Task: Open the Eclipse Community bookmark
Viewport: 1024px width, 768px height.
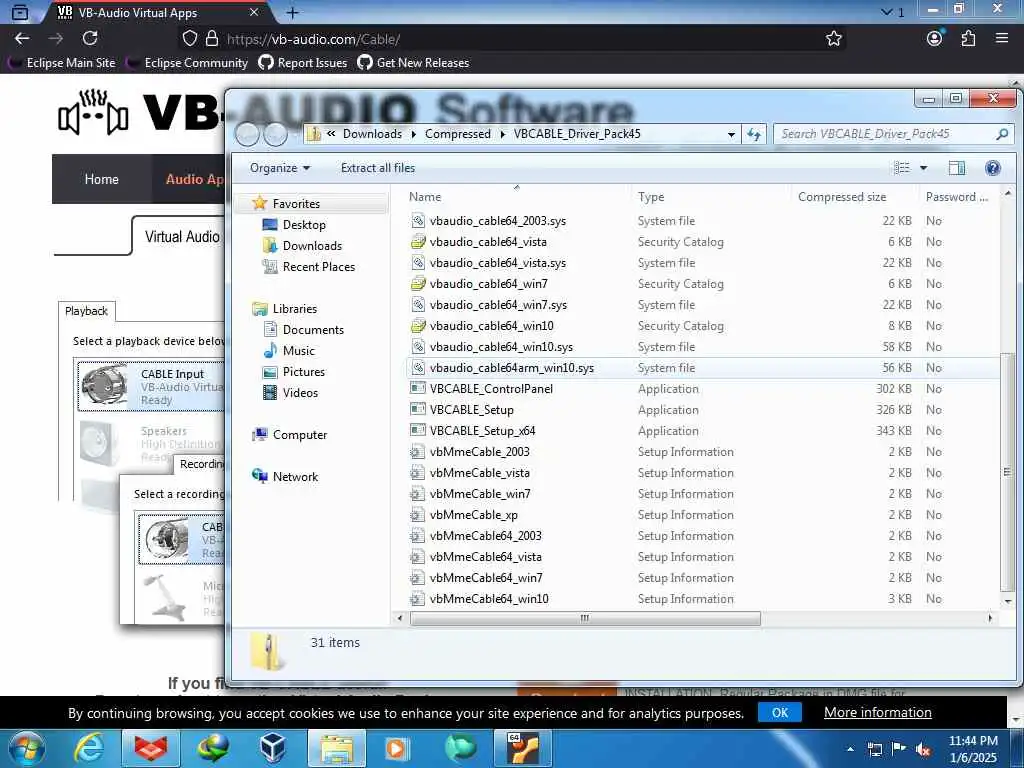Action: pos(188,63)
